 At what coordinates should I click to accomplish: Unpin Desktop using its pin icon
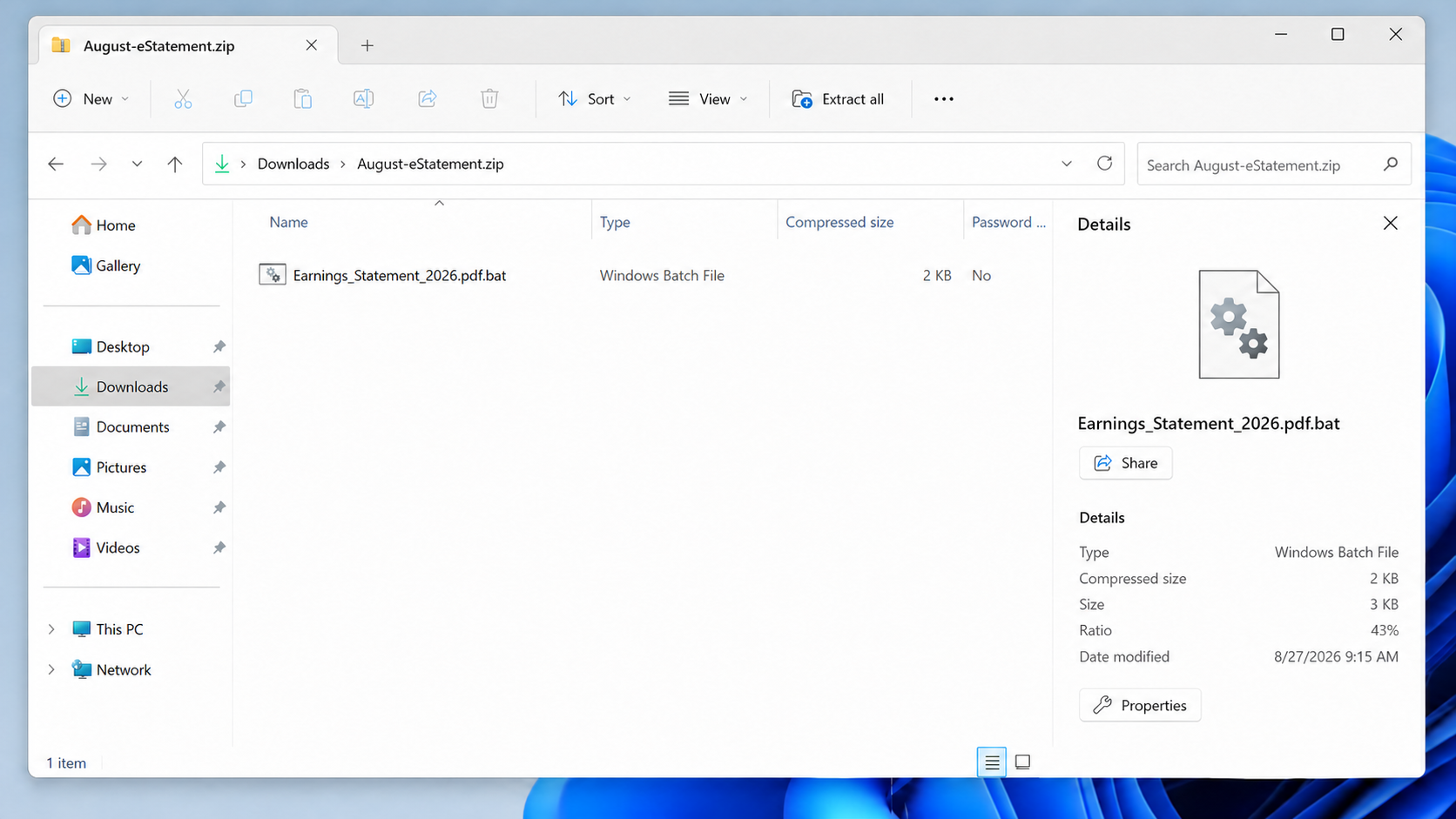(x=219, y=346)
